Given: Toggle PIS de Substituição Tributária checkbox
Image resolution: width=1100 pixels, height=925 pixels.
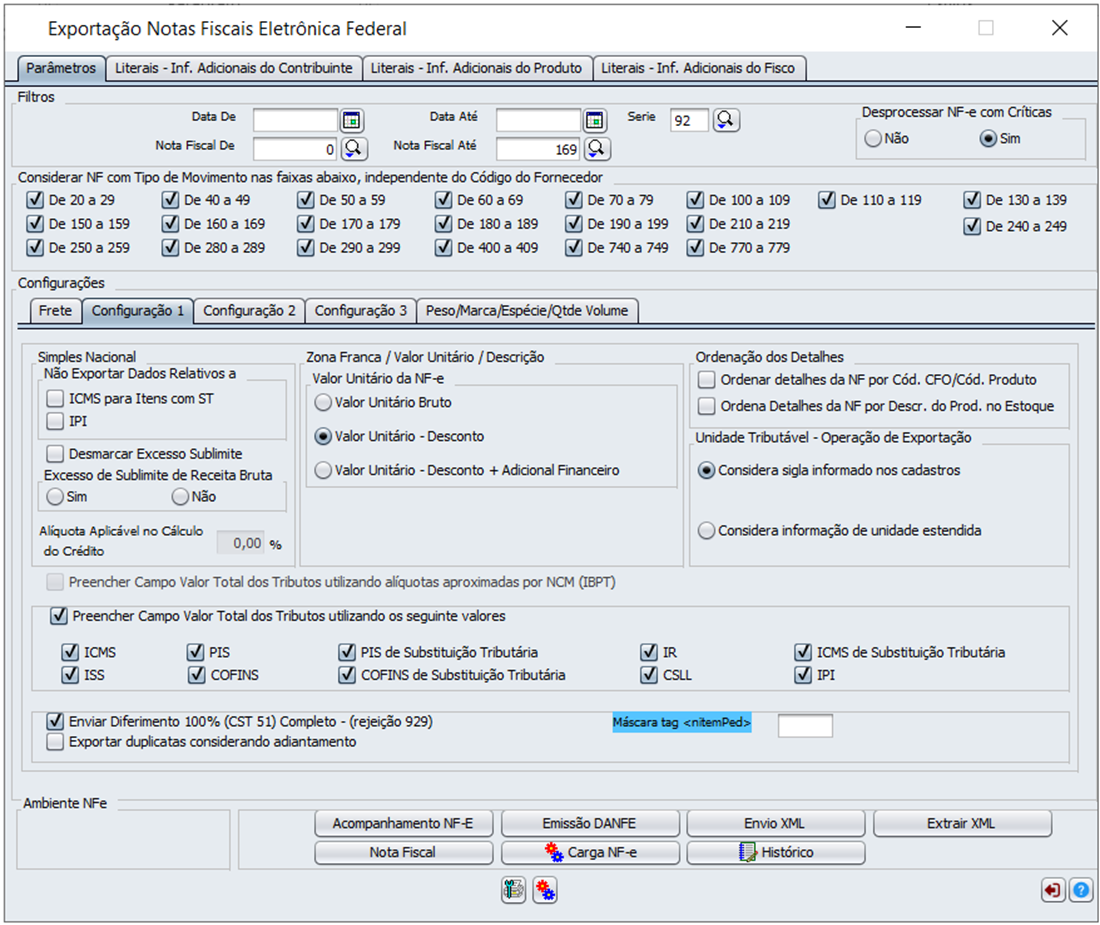Looking at the screenshot, I should coord(347,652).
